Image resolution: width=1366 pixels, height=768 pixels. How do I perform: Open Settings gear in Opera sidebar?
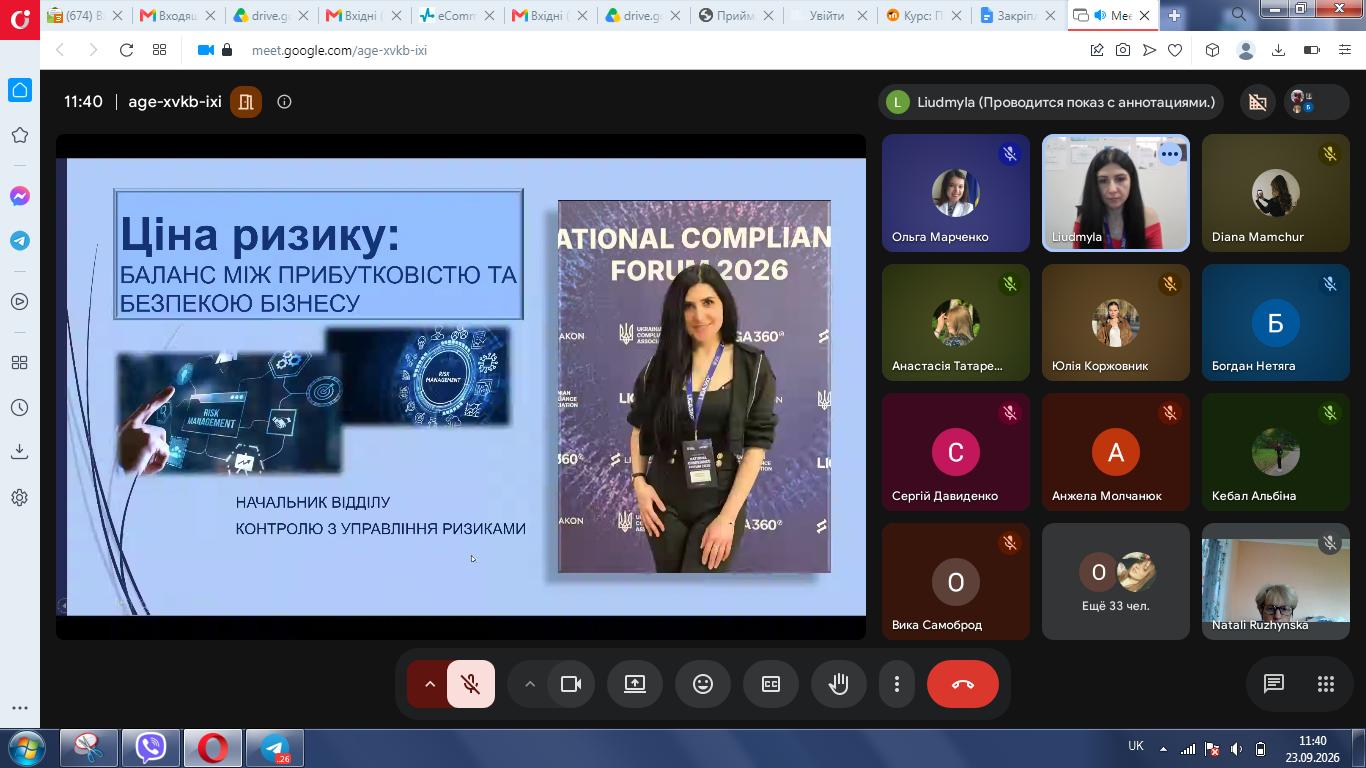(19, 497)
